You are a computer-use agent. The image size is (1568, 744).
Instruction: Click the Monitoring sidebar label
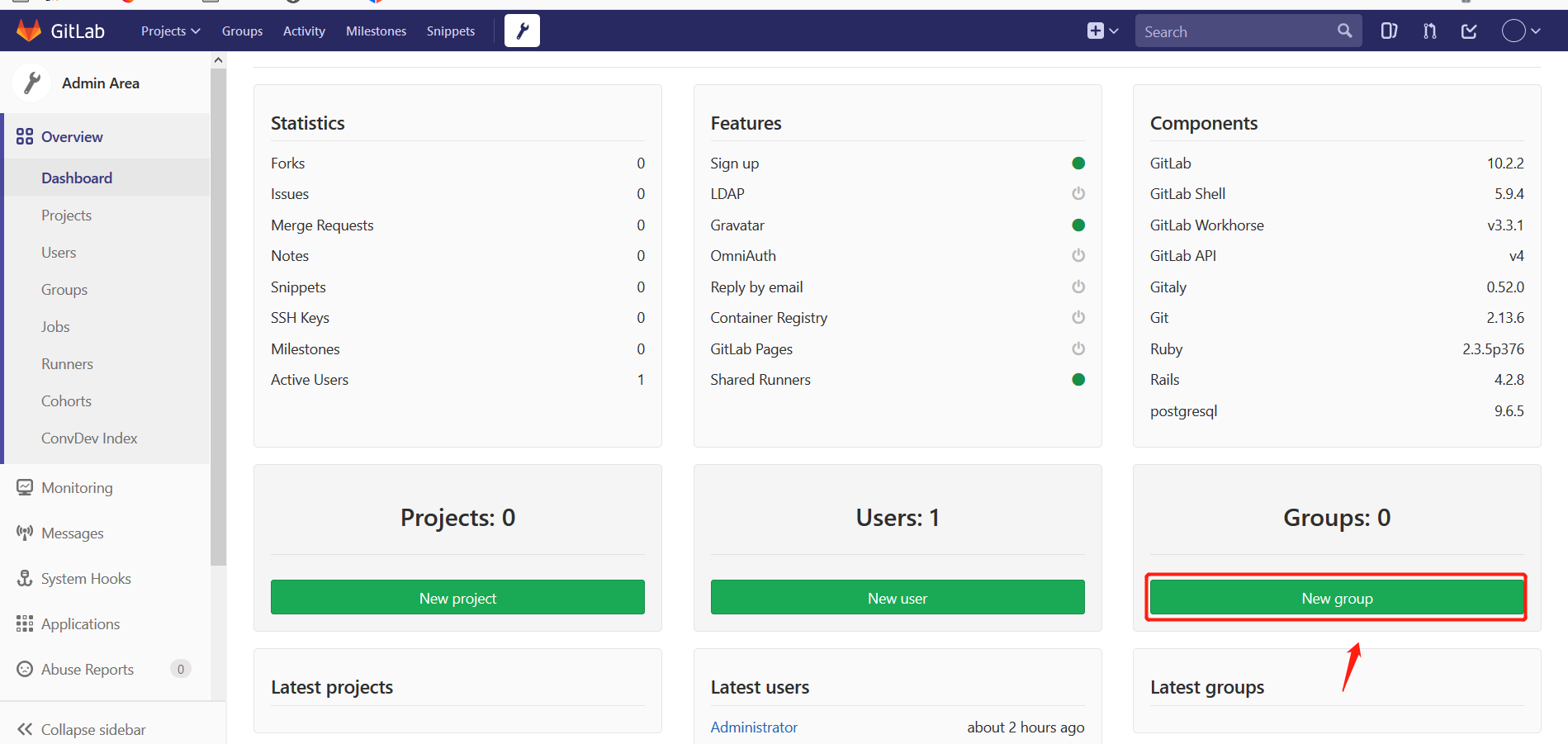pos(77,487)
